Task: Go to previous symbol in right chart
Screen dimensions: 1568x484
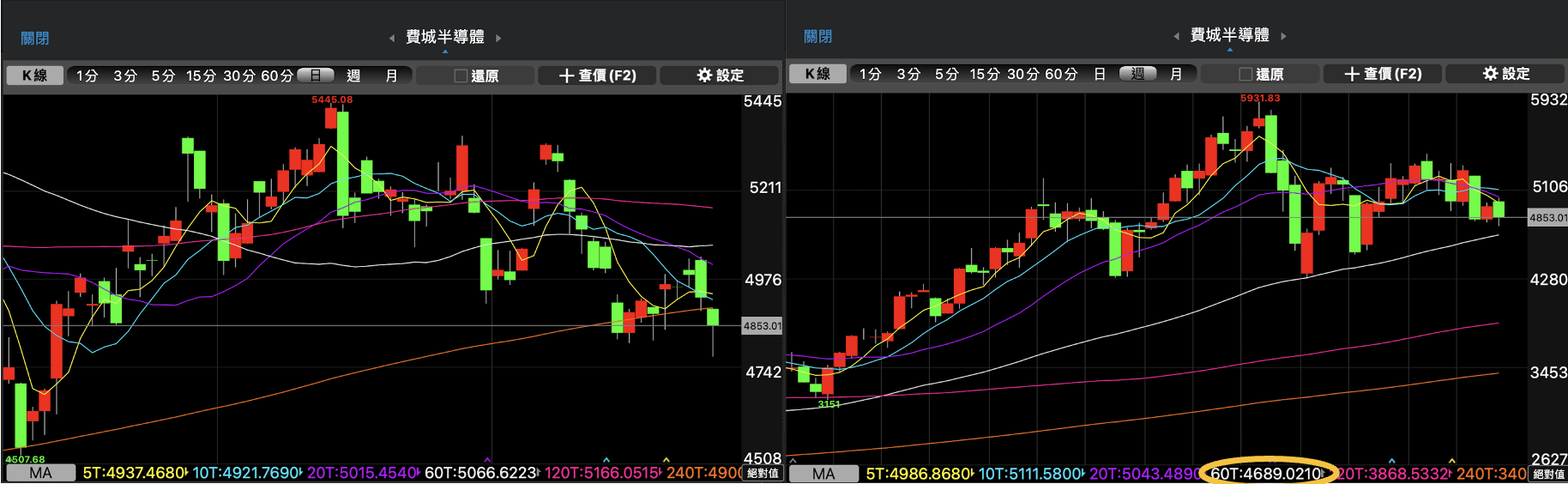Action: [1176, 36]
